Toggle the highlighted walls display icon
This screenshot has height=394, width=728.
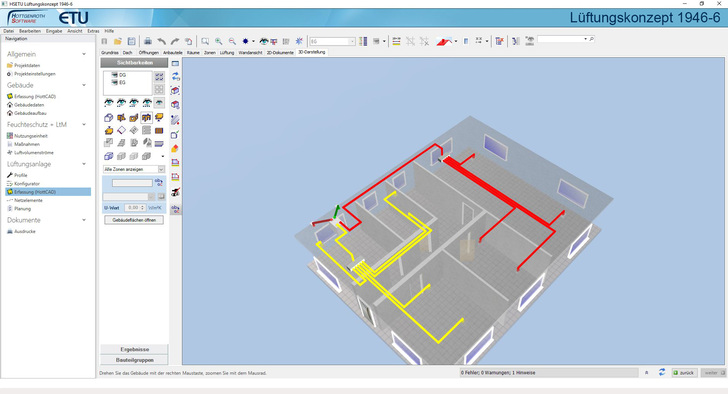point(147,118)
